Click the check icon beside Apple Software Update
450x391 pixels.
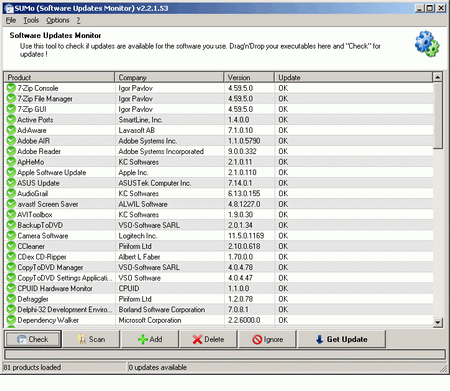point(11,172)
